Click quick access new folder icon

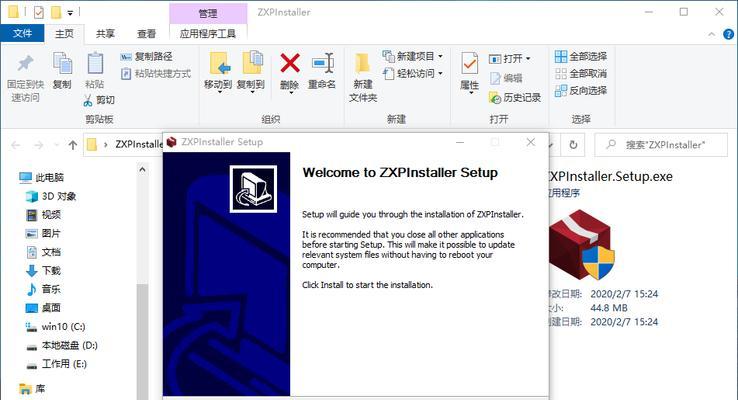[x=56, y=12]
